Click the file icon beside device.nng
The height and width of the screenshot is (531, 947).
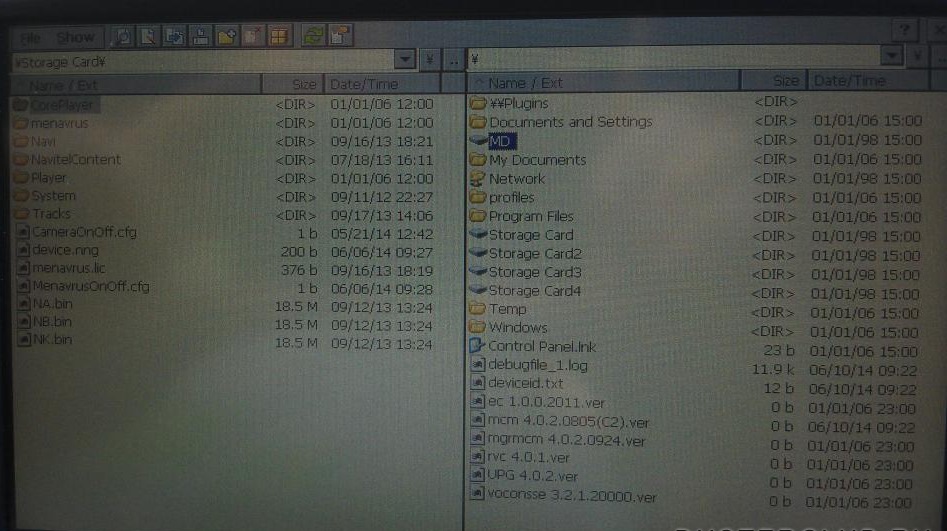pos(24,250)
